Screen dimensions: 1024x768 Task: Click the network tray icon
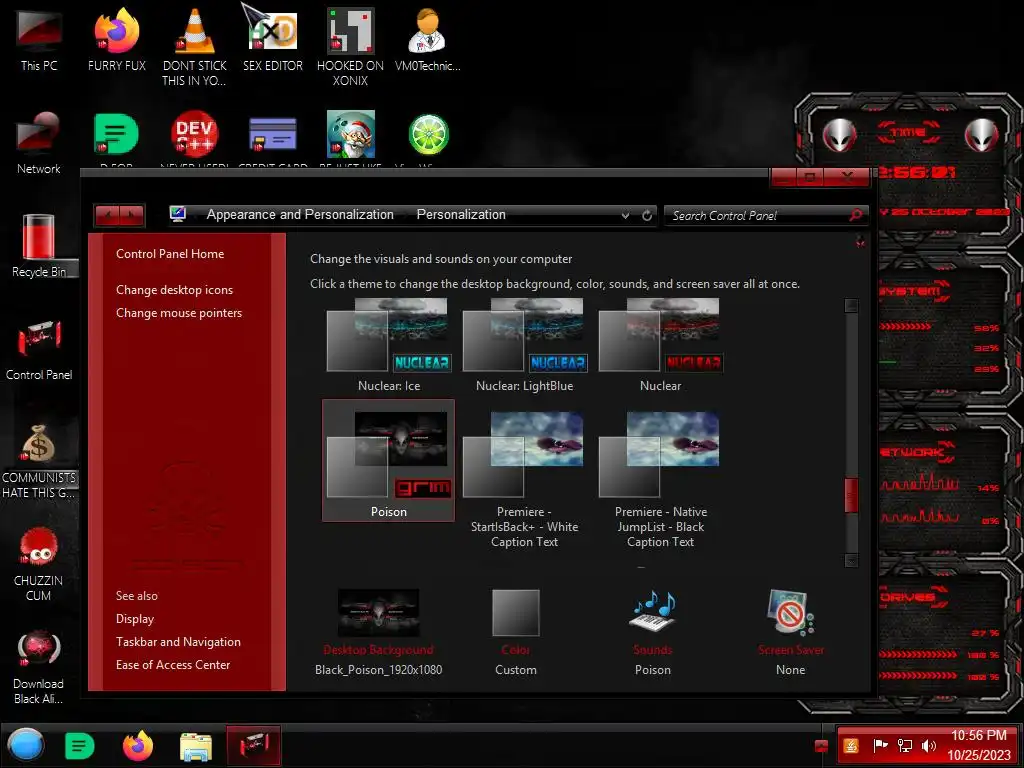[905, 746]
